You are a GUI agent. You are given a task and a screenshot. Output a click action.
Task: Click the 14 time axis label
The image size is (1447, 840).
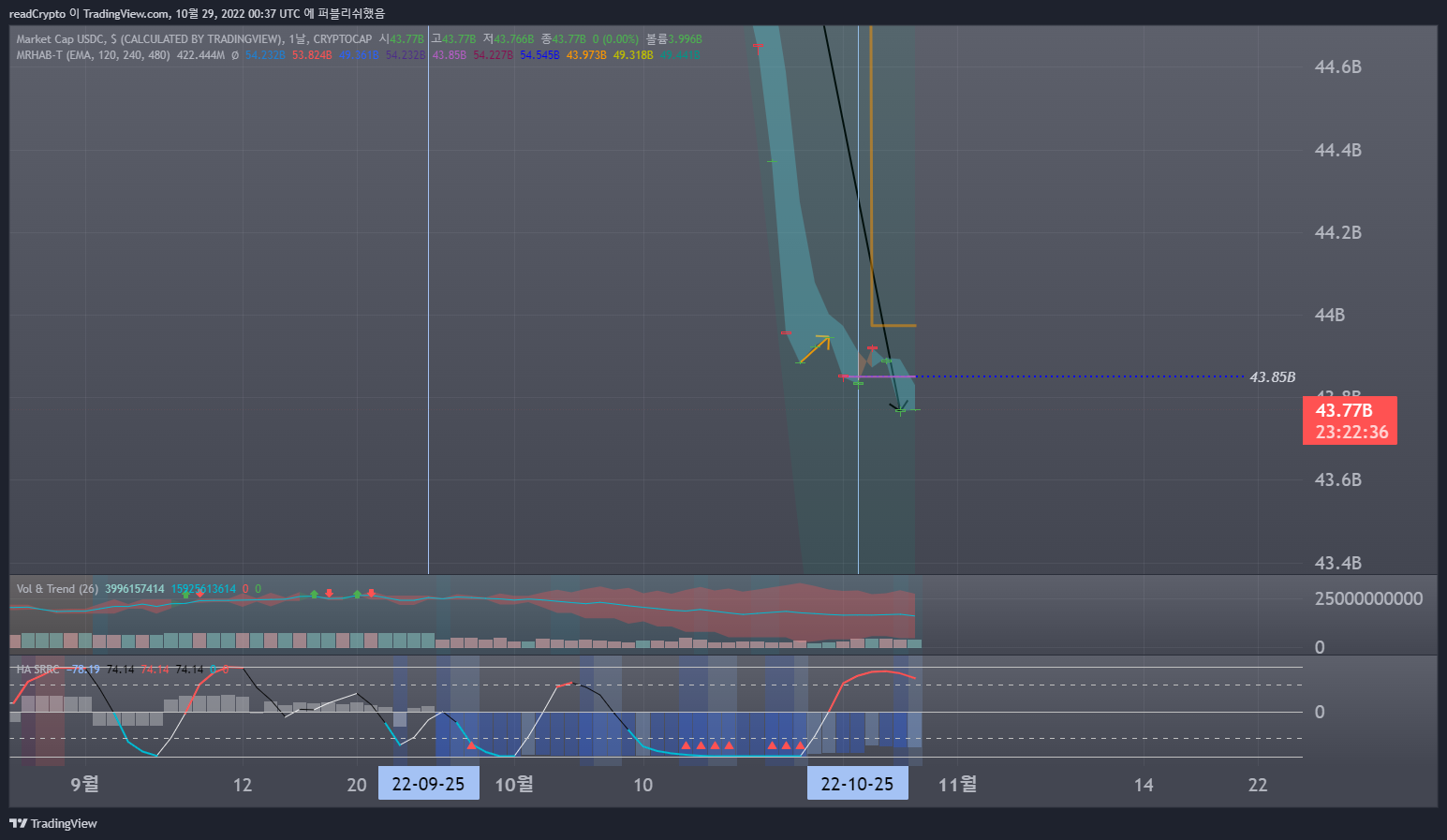click(1144, 785)
